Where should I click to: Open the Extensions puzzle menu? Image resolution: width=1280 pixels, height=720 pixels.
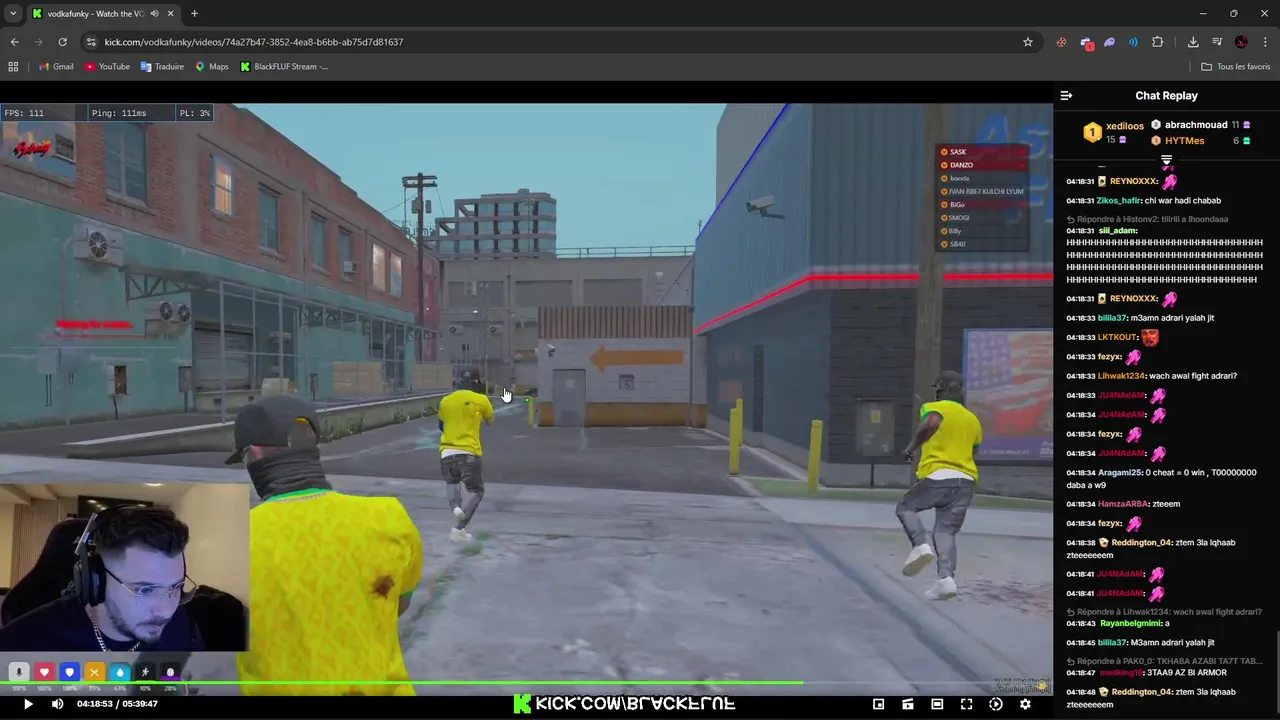pyautogui.click(x=1158, y=42)
